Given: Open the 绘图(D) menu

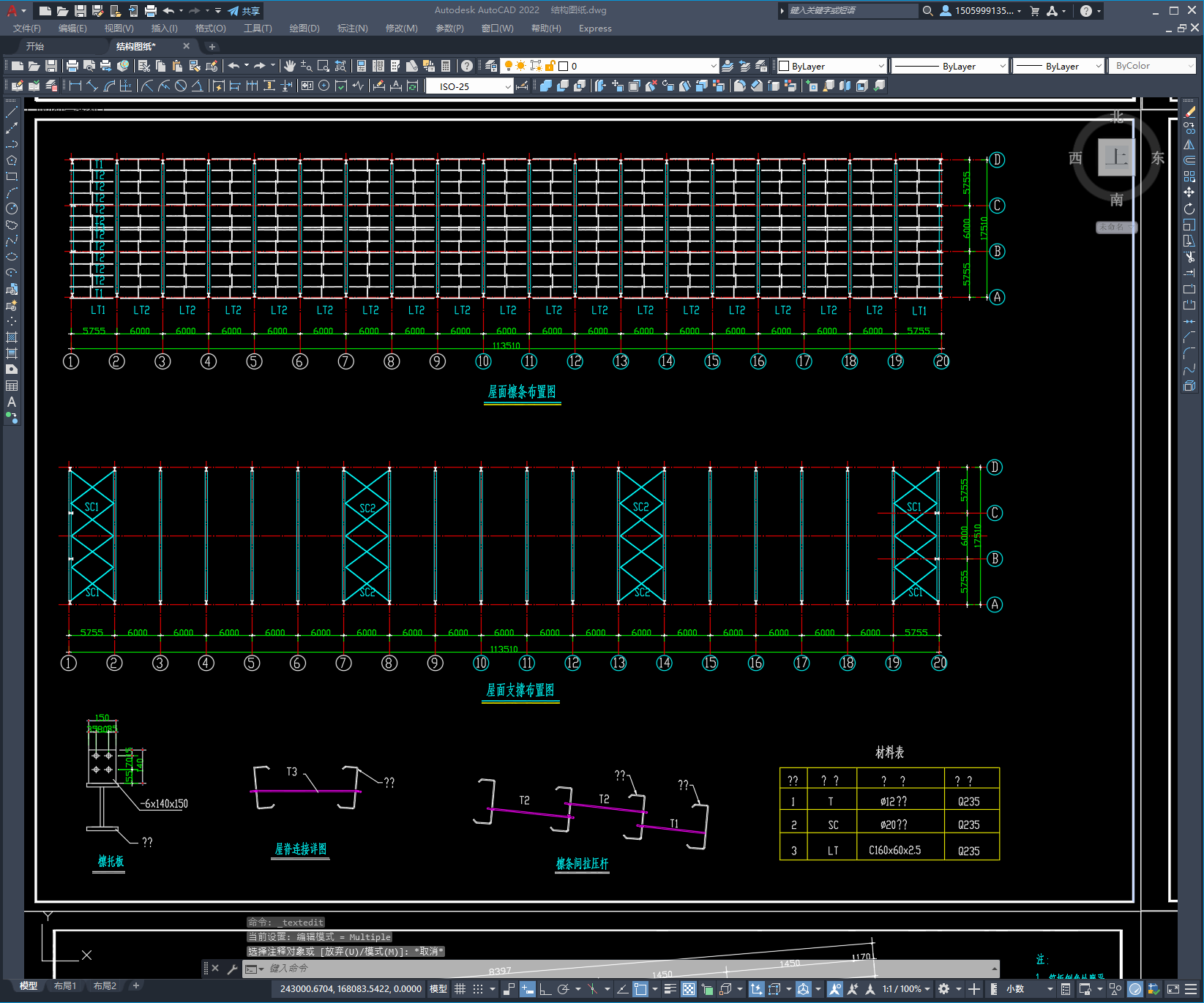Looking at the screenshot, I should tap(304, 29).
